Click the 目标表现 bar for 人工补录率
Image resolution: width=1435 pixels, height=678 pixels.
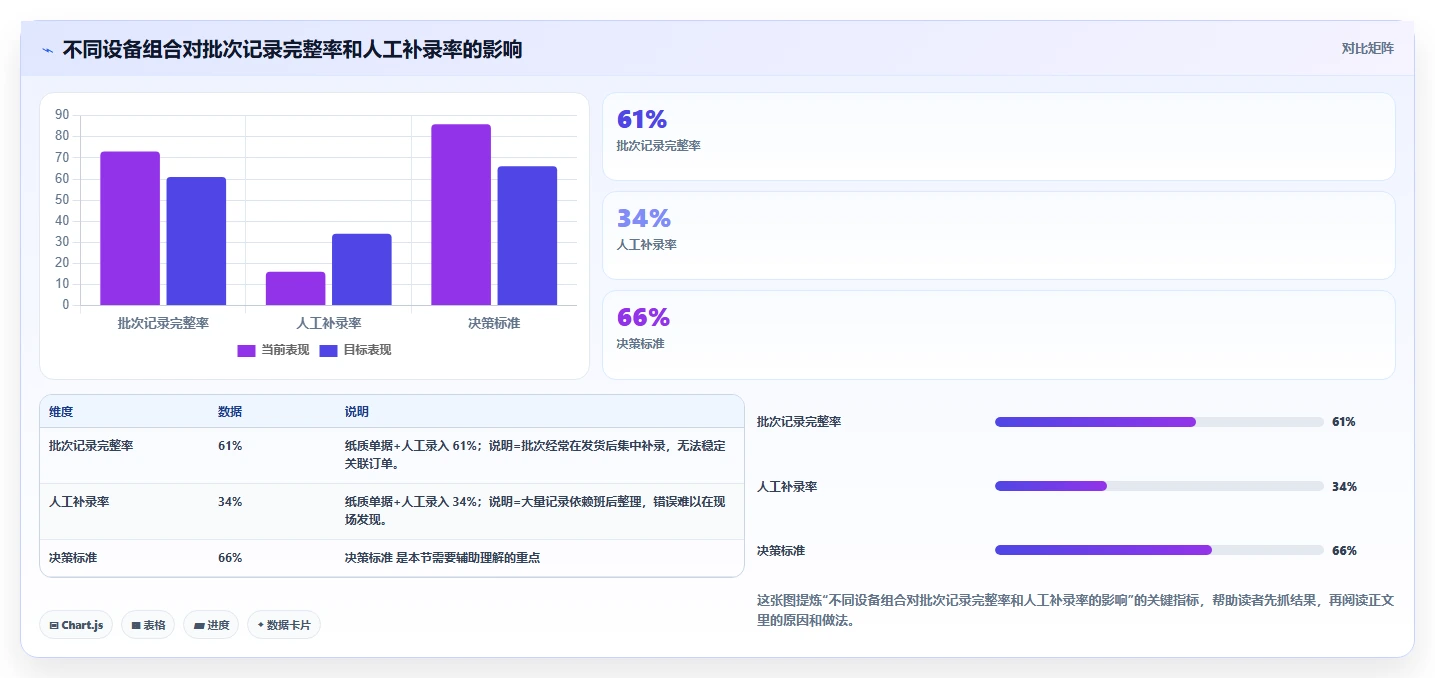pos(362,269)
